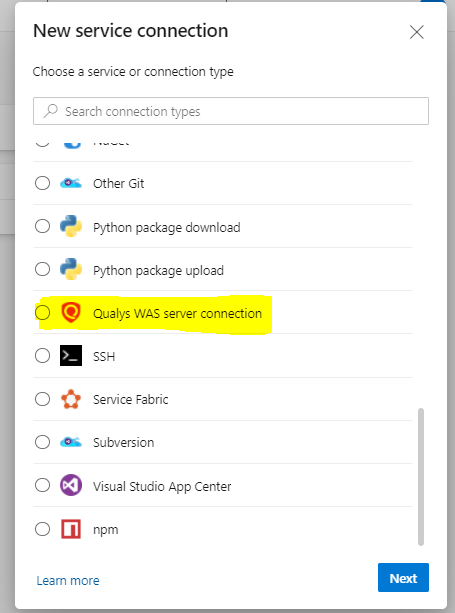Image resolution: width=455 pixels, height=613 pixels.
Task: Click the Visual Studio App Center icon
Action: pyautogui.click(x=71, y=485)
